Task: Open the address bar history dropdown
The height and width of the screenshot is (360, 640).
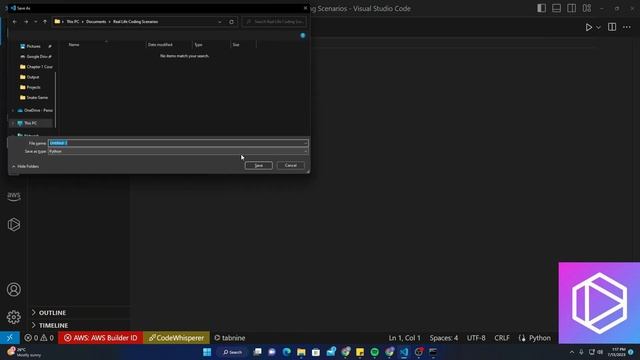Action: tap(220, 22)
